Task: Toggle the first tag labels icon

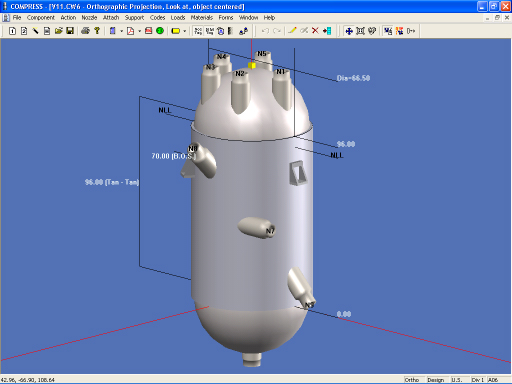Action: (198, 31)
